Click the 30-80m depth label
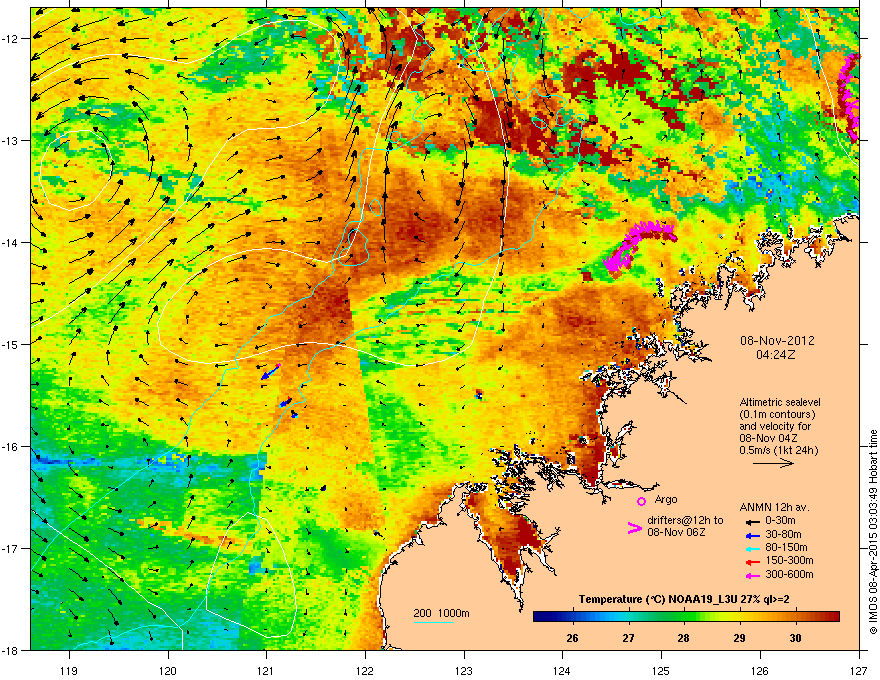Image resolution: width=880 pixels, height=680 pixels. pyautogui.click(x=783, y=535)
